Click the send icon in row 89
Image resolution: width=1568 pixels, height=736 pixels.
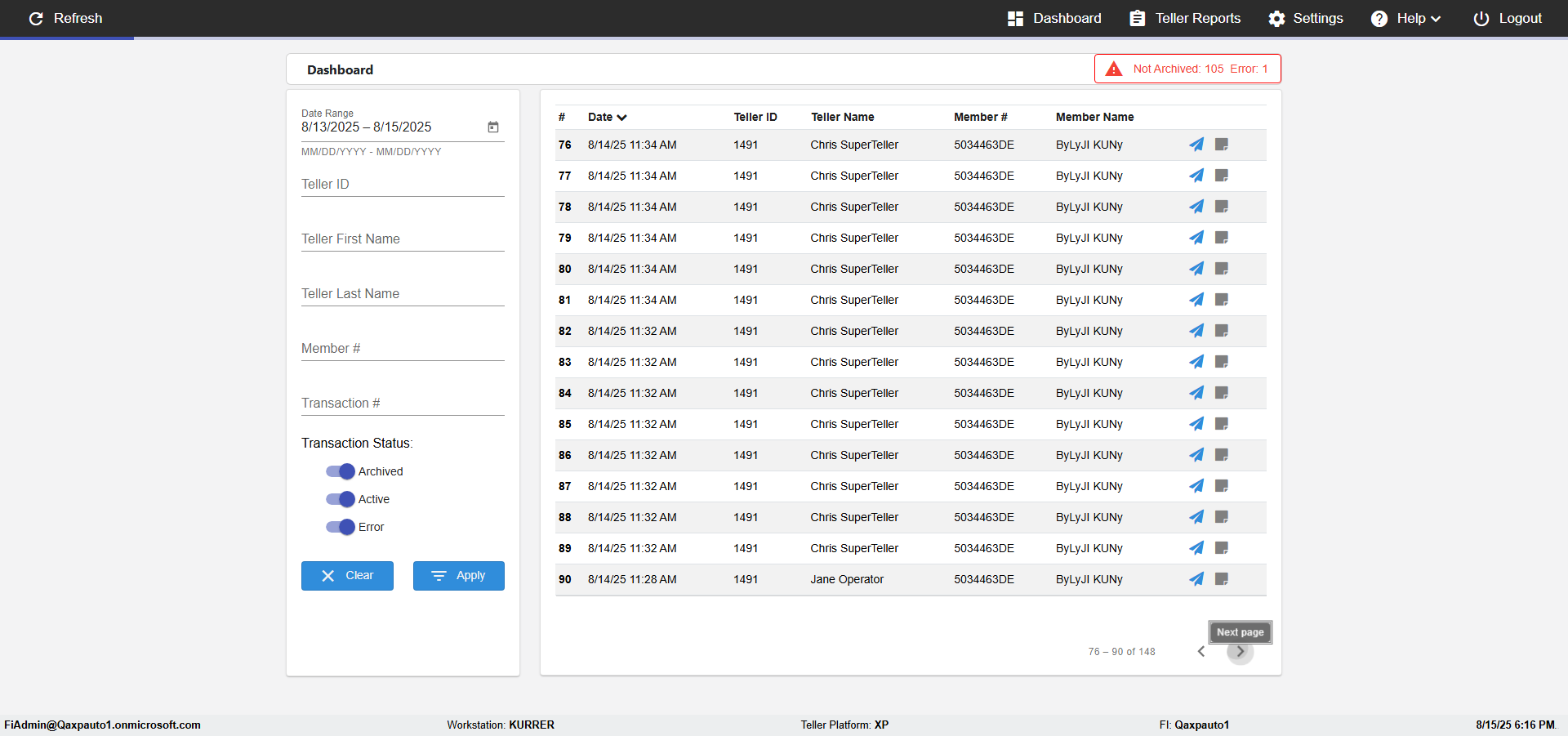coord(1196,548)
